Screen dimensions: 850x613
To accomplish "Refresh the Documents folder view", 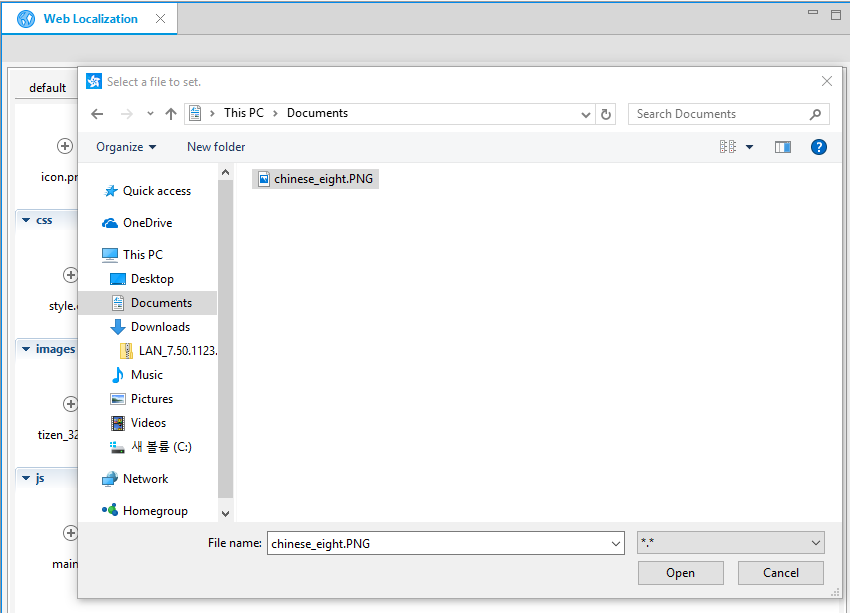I will [606, 113].
